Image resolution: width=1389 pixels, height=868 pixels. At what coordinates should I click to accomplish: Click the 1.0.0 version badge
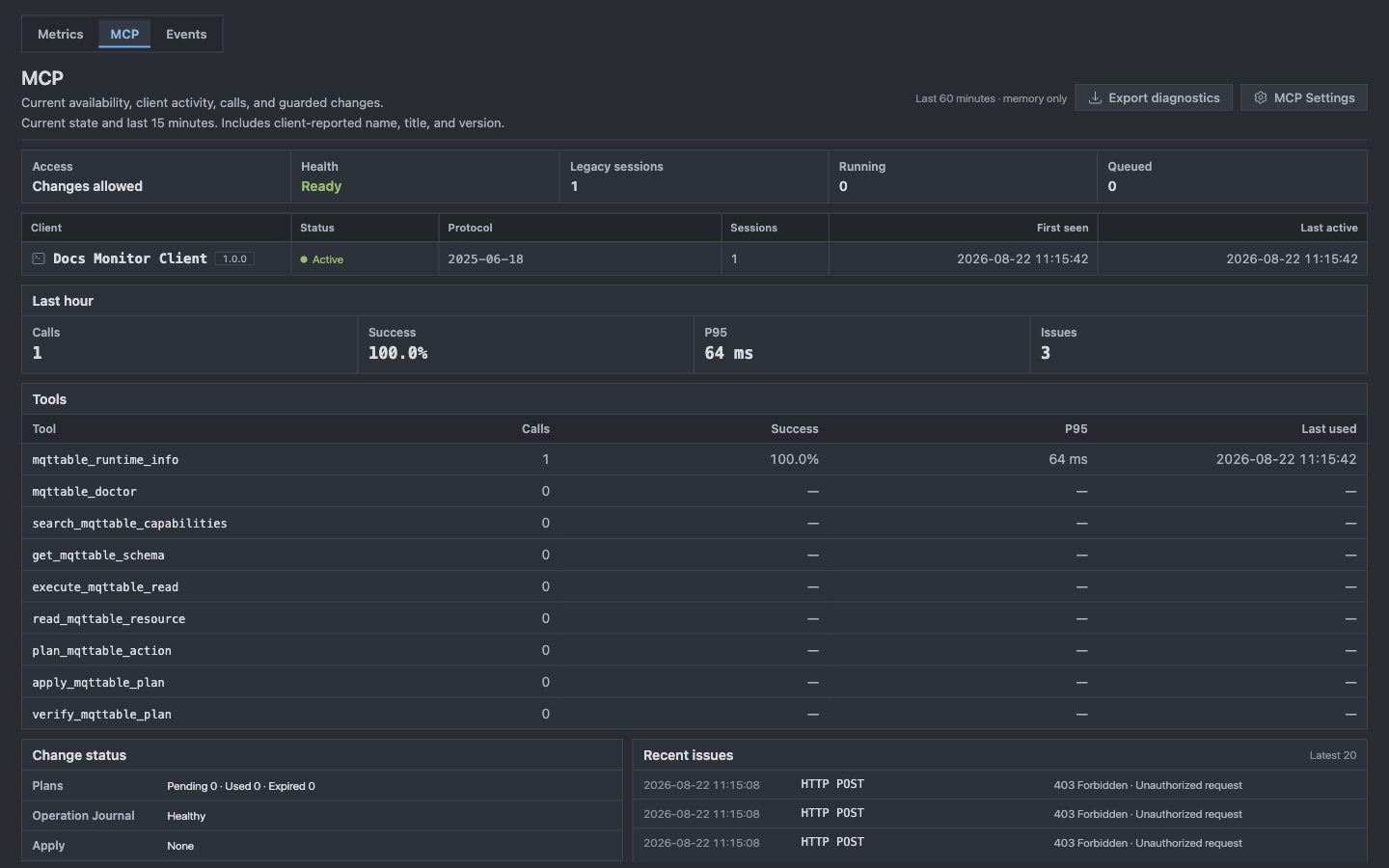click(x=234, y=258)
